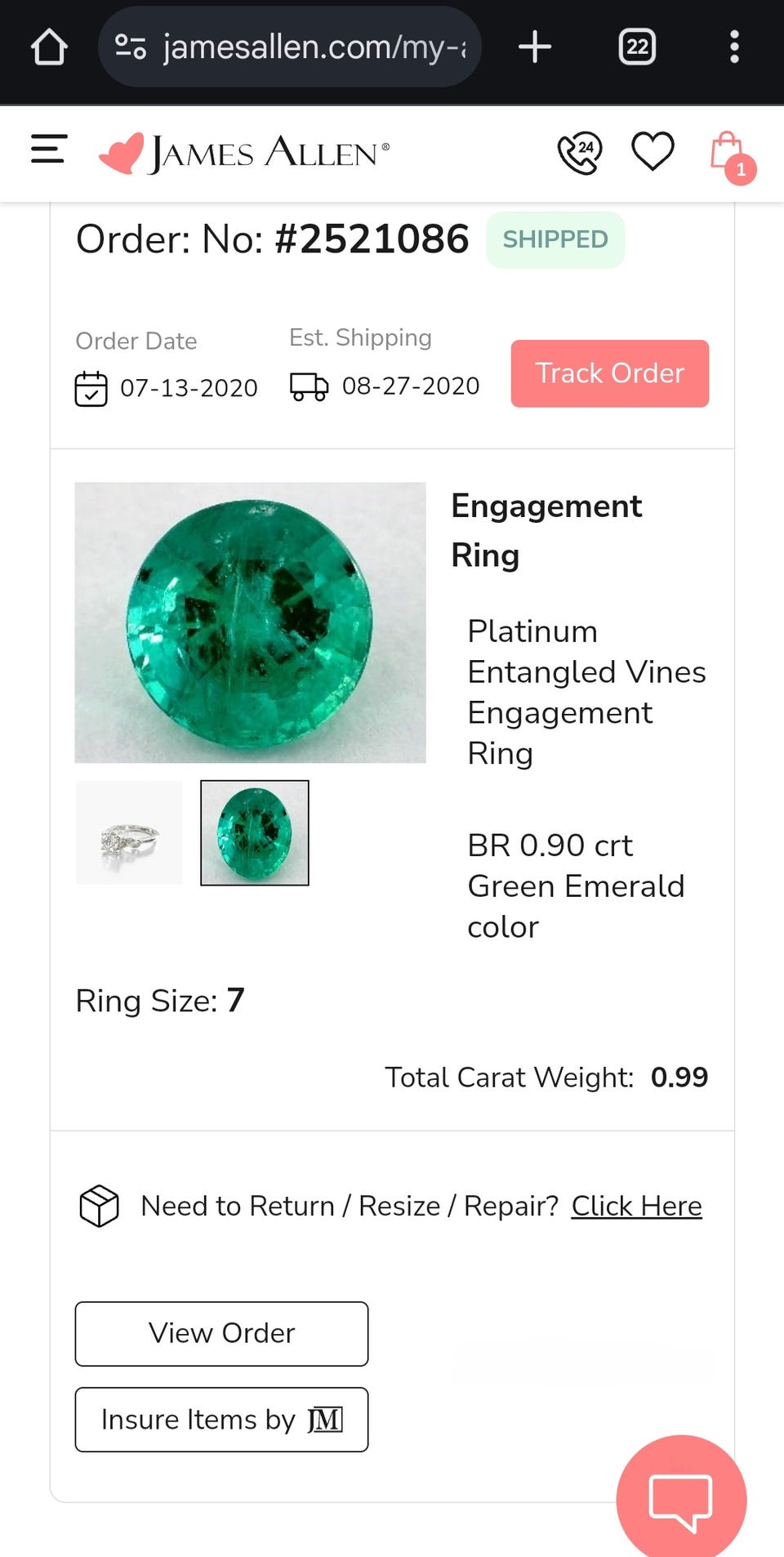Tap the jamesallen.com address bar
The width and height of the screenshot is (784, 1557).
pyautogui.click(x=314, y=47)
